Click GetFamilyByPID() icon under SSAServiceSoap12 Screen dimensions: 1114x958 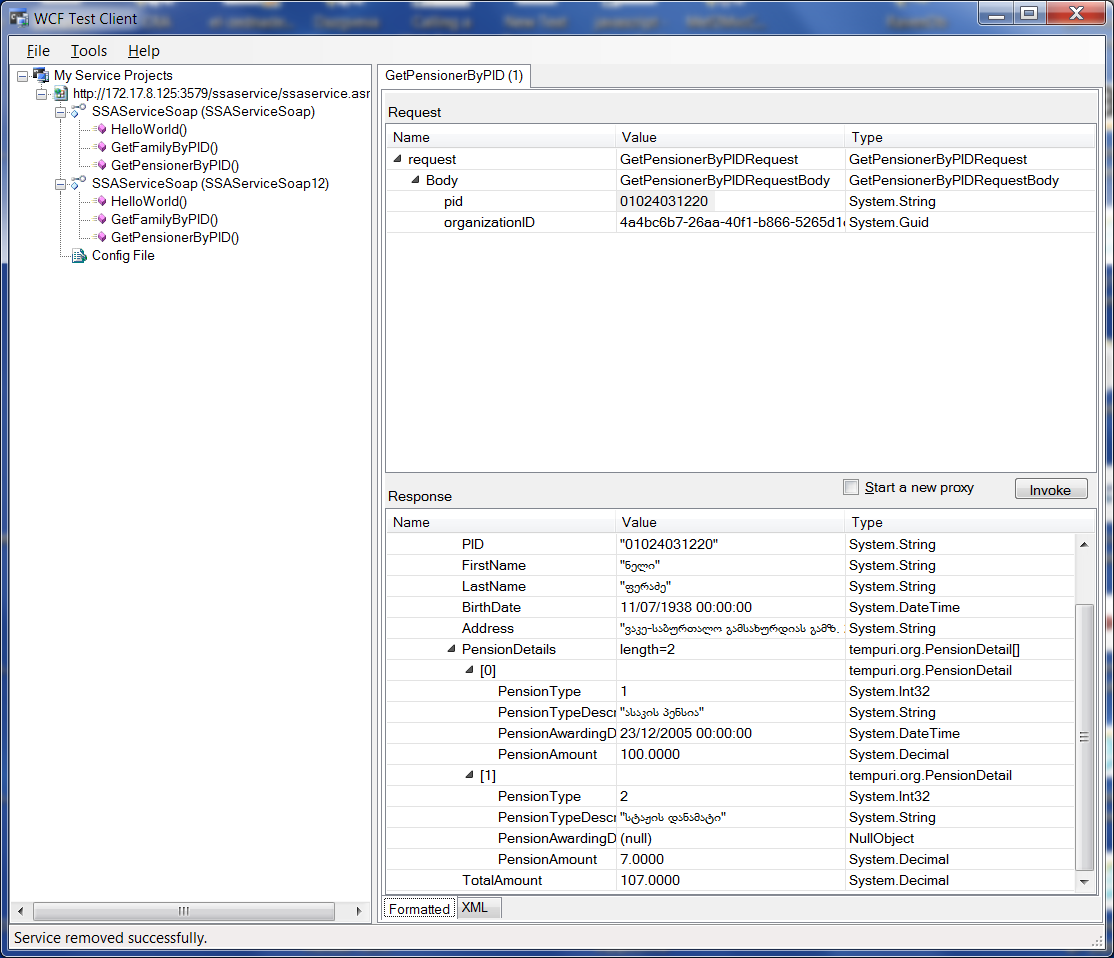[100, 219]
